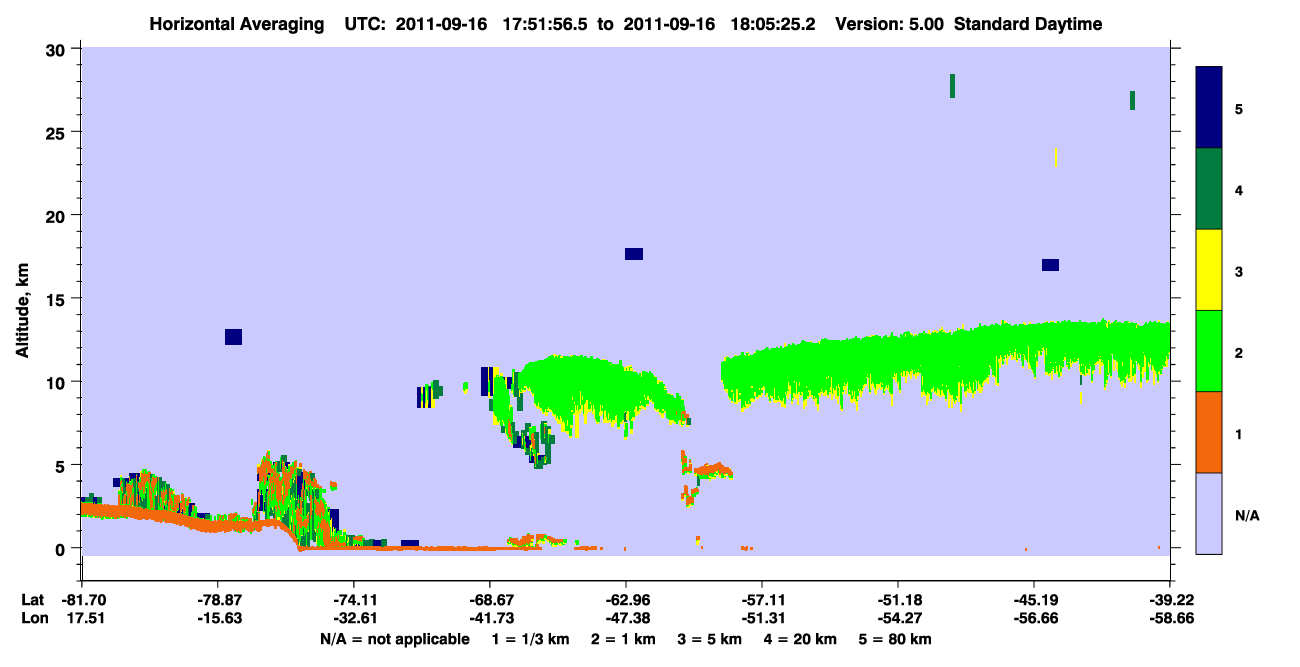1300x667 pixels.
Task: Click the bright green colorbar segment labeled 2
Action: tap(1209, 351)
